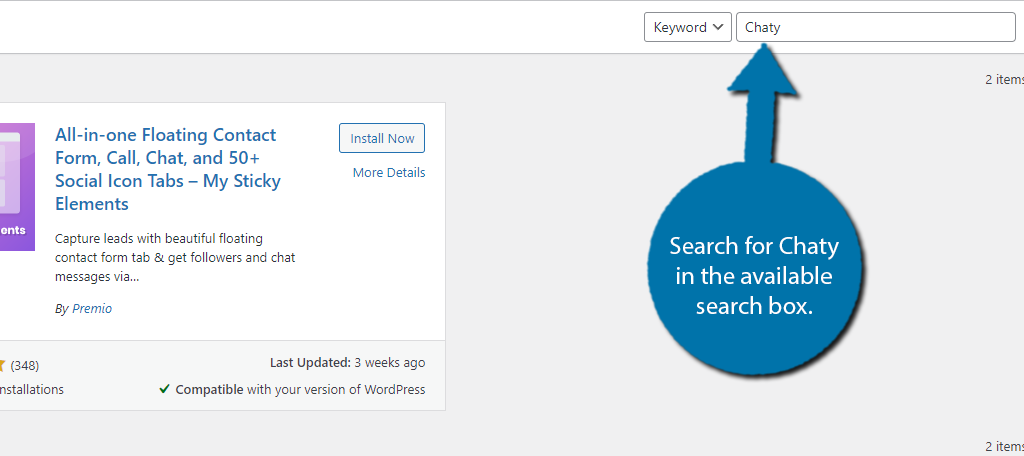Click the installations count text
1024x456 pixels.
coord(30,390)
